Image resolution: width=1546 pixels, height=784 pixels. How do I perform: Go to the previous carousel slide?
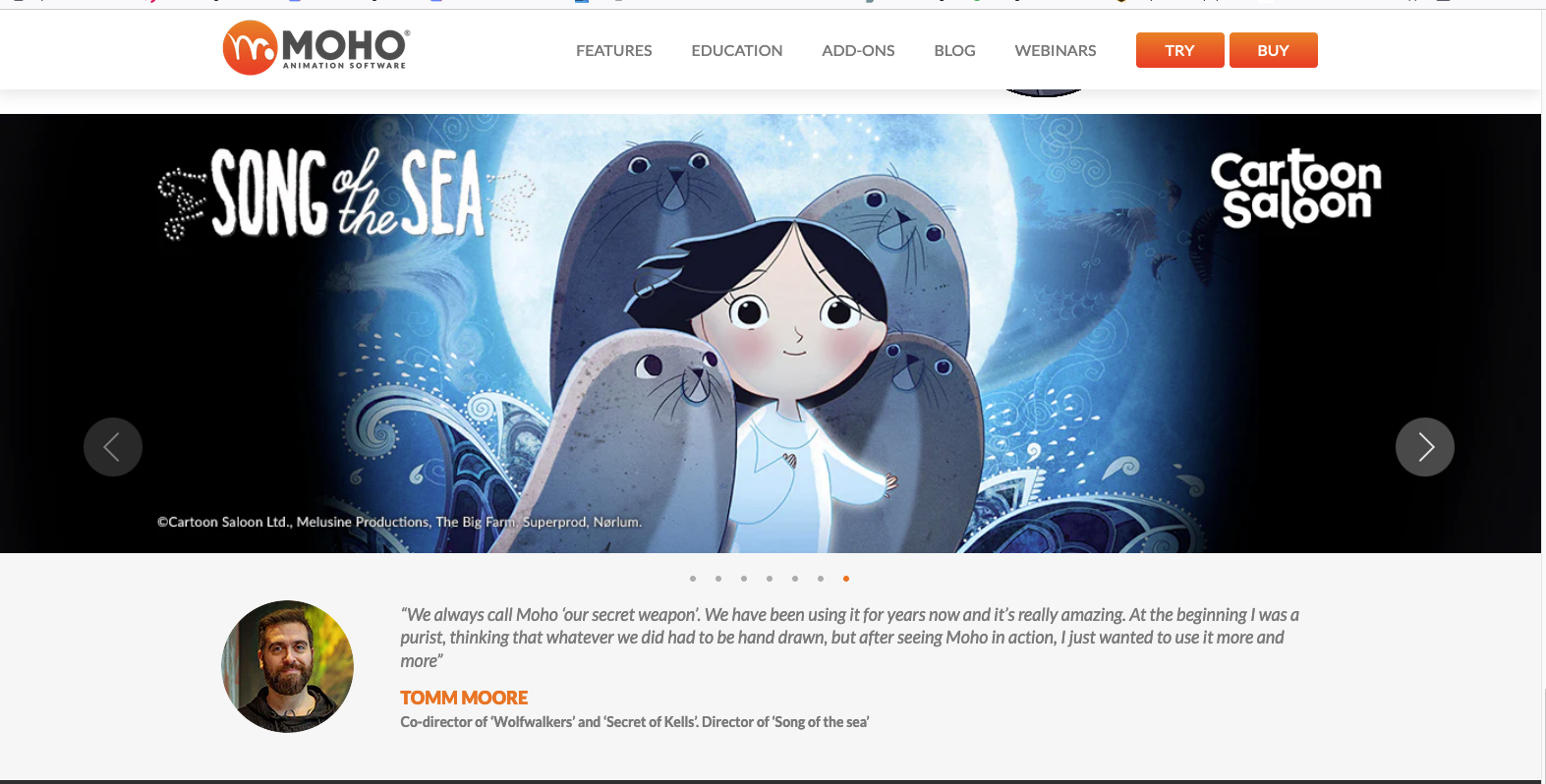113,447
